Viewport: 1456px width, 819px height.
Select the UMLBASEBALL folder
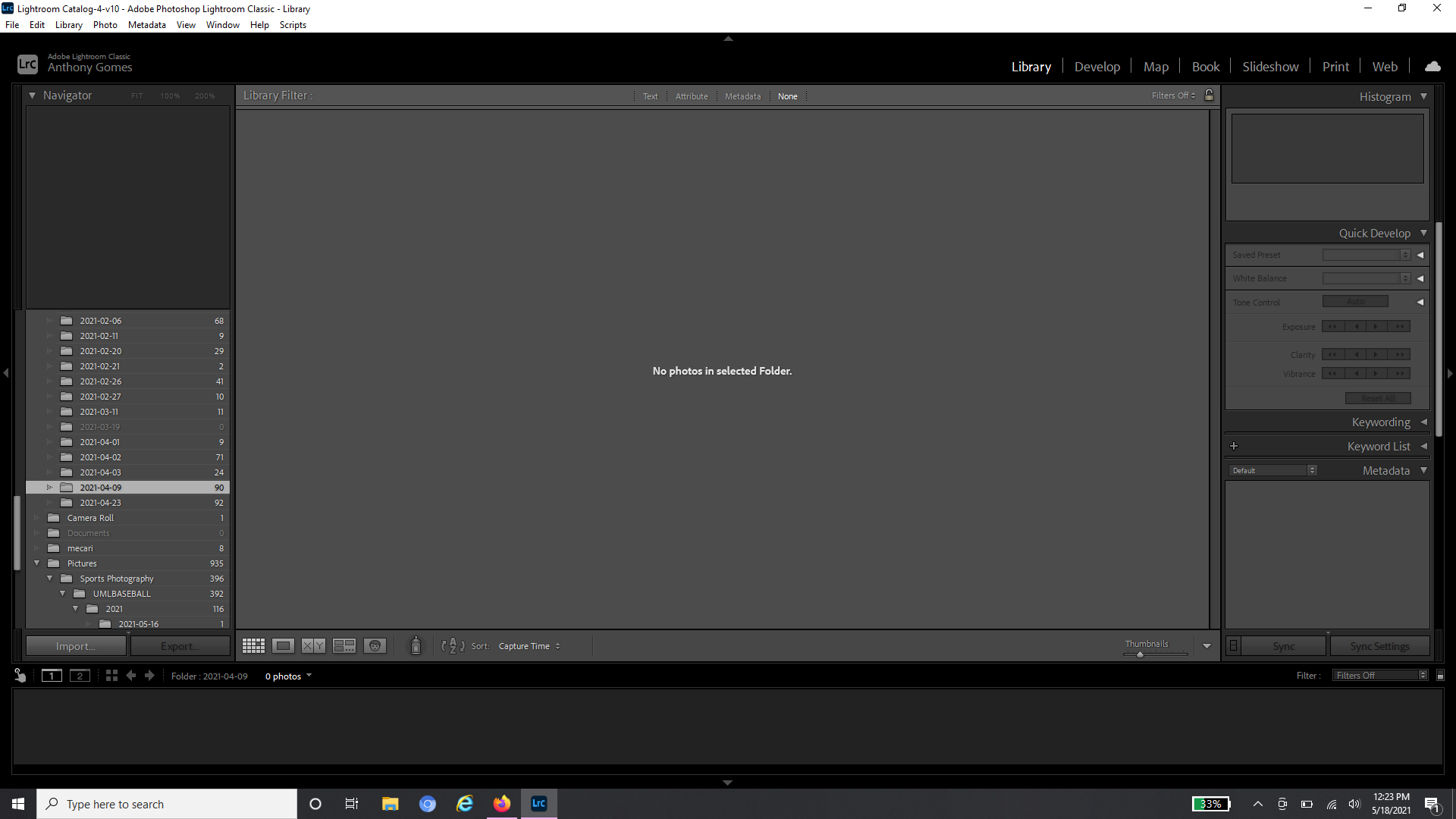coord(121,593)
